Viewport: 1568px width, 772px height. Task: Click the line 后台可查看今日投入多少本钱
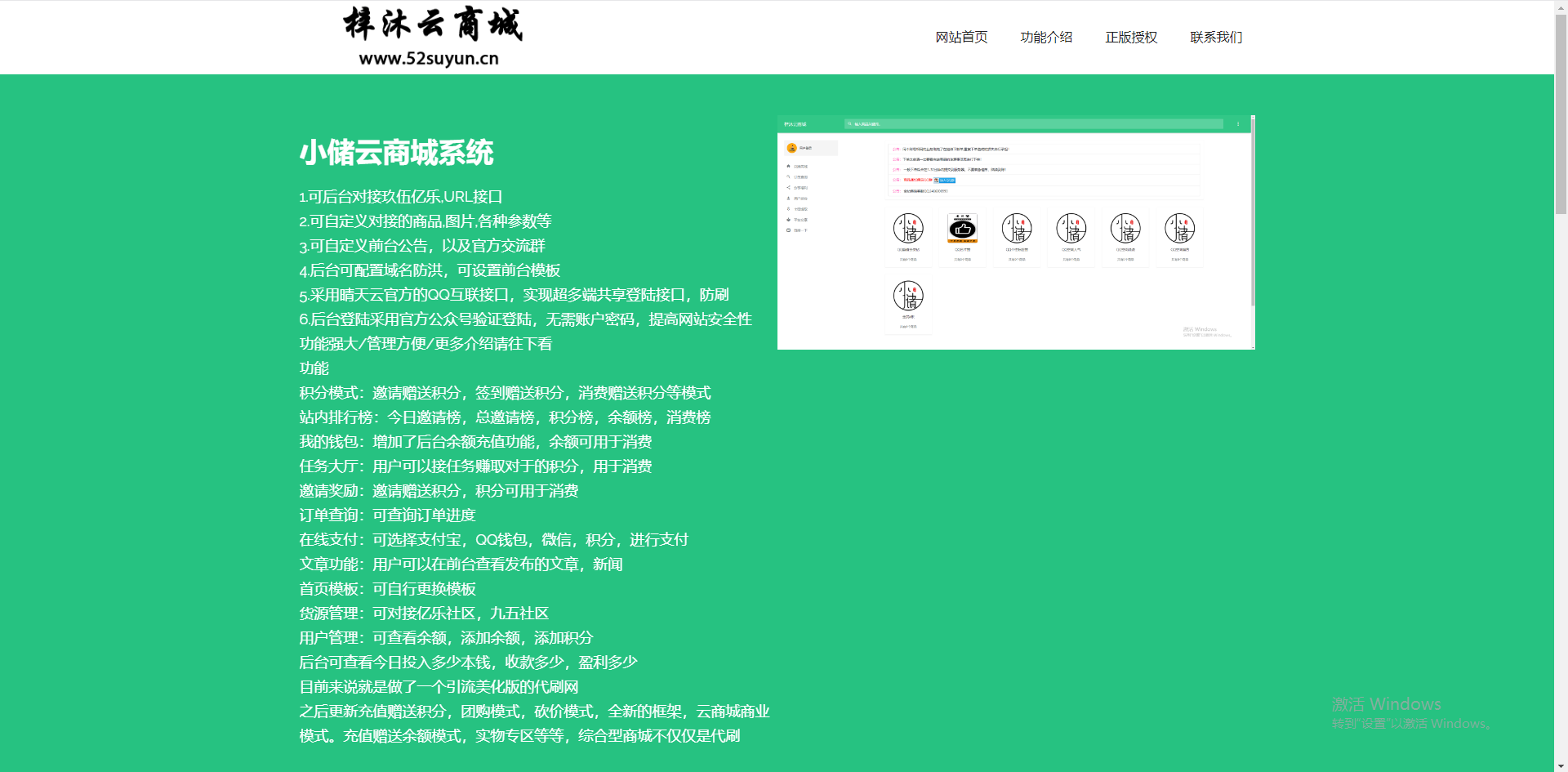coord(468,663)
